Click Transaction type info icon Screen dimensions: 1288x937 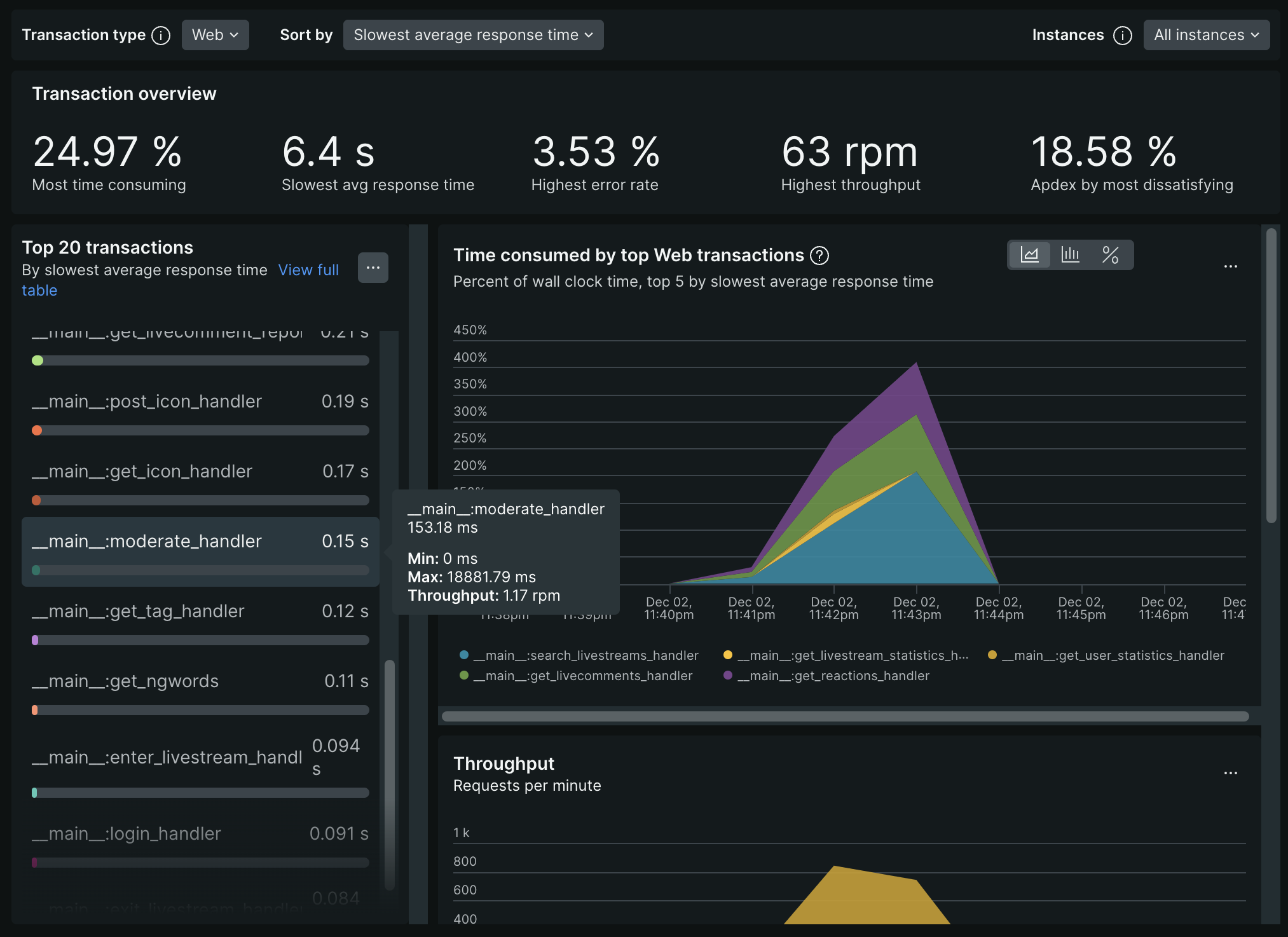pos(161,36)
